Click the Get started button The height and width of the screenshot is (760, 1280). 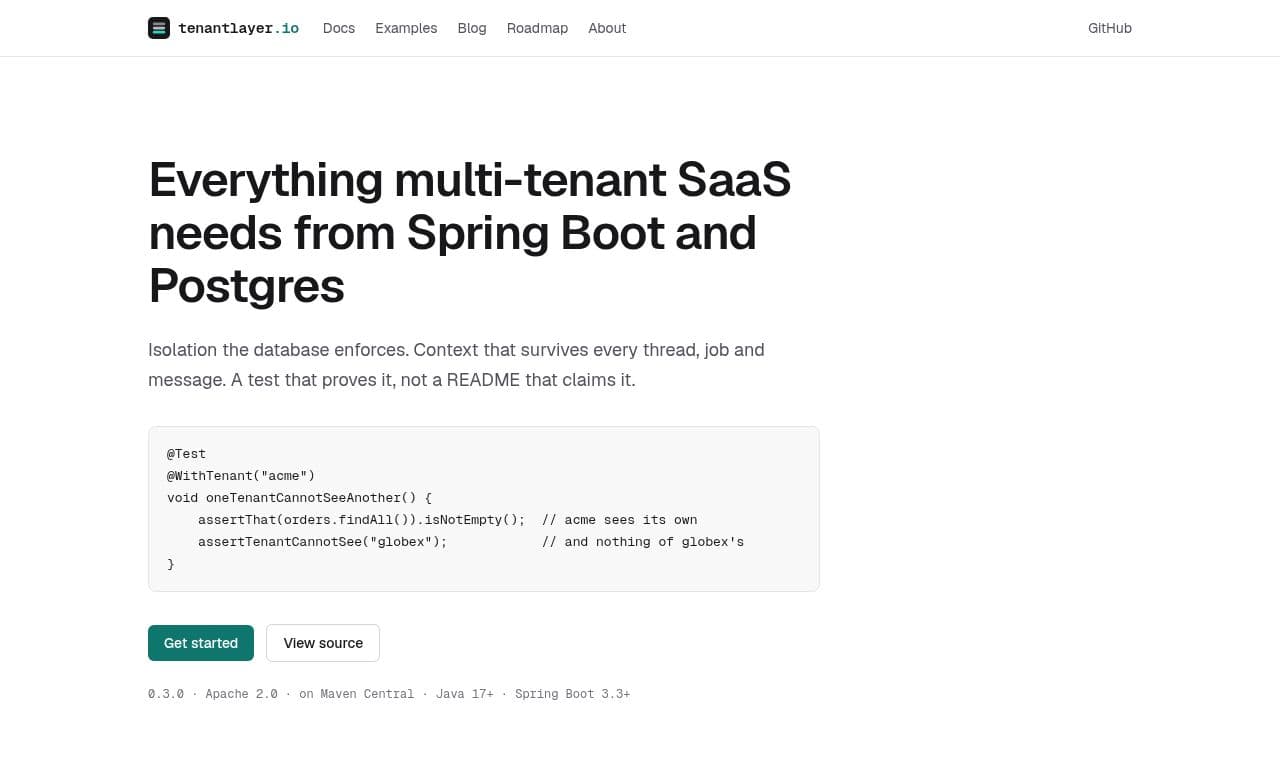coord(201,643)
